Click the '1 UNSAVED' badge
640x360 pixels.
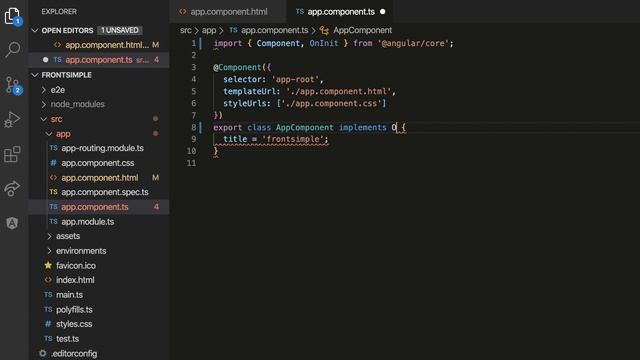(x=120, y=30)
